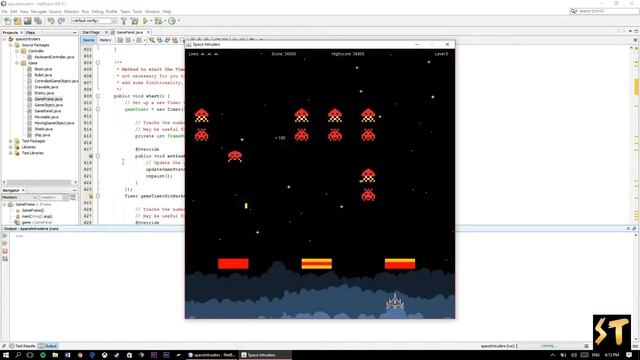Screen dimensions: 640x360
Task: Click the Save All toolbar icon
Action: click(x=38, y=21)
